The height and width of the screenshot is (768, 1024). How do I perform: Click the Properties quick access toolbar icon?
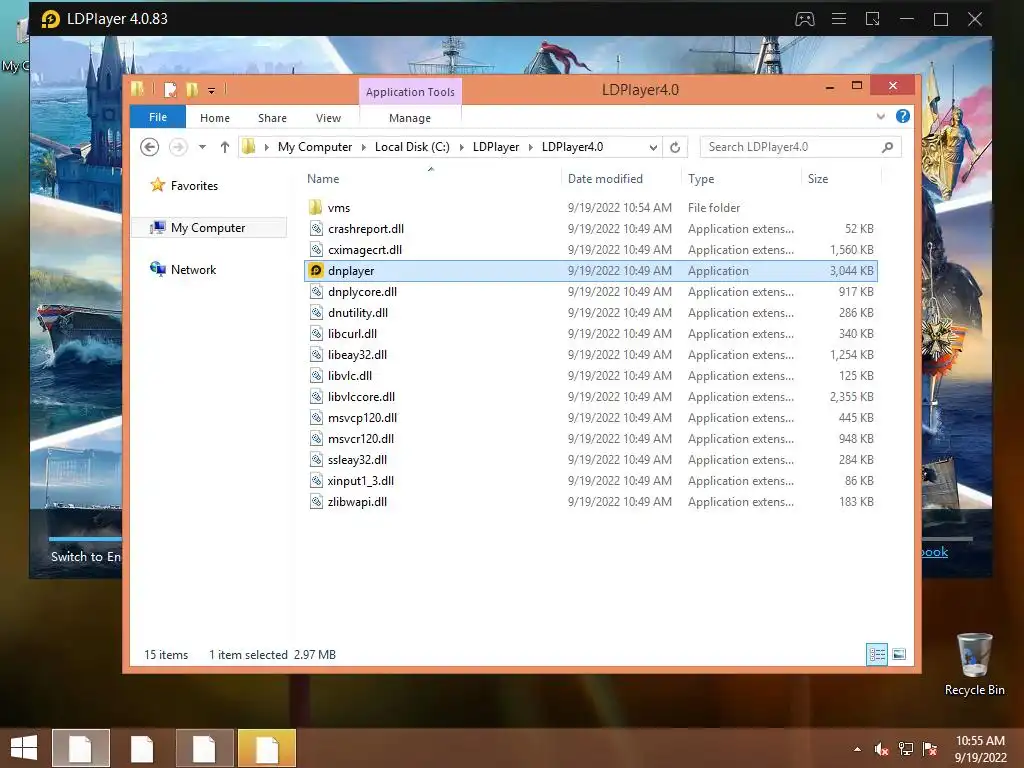tap(170, 89)
